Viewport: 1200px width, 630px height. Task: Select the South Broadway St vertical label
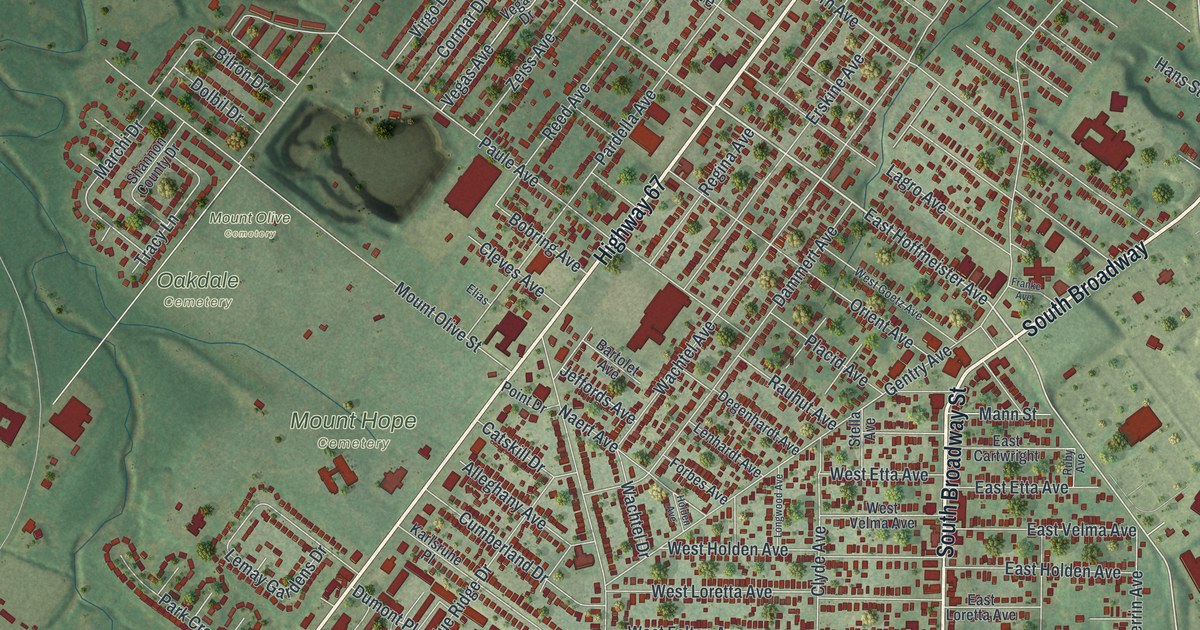tap(950, 471)
